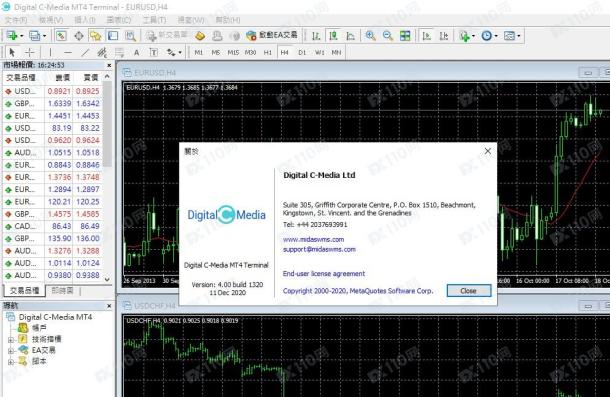Expand the Templates dropdown arrow

click(519, 36)
